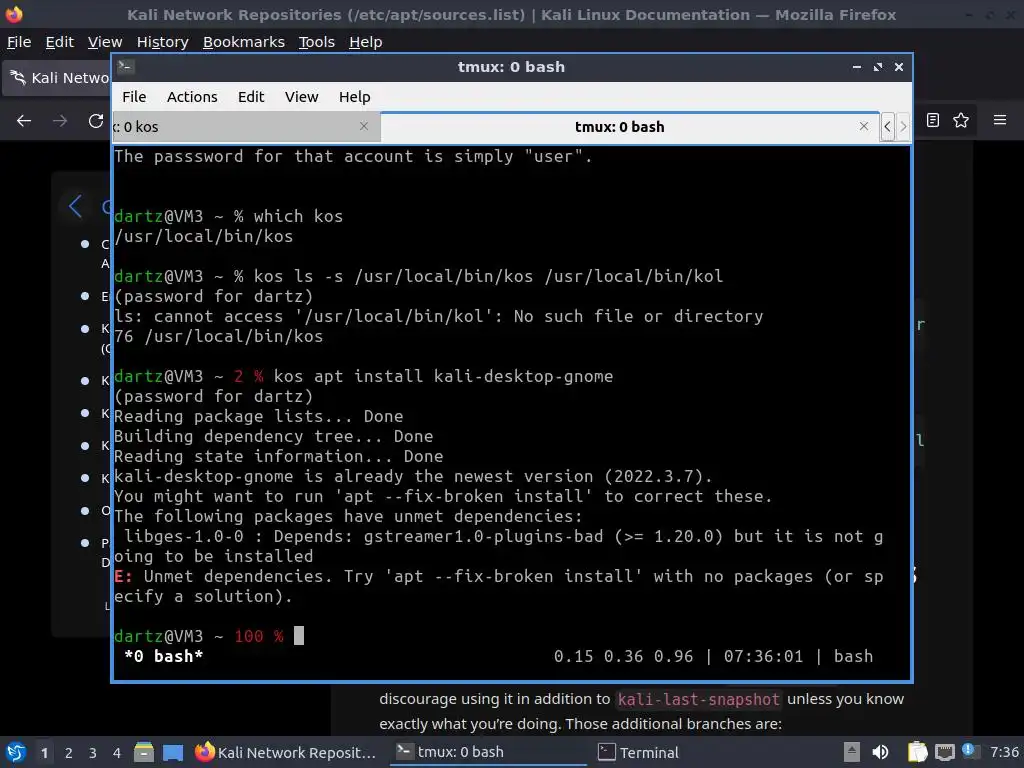This screenshot has height=768, width=1024.
Task: Switch to workspace 4
Action: (117, 752)
